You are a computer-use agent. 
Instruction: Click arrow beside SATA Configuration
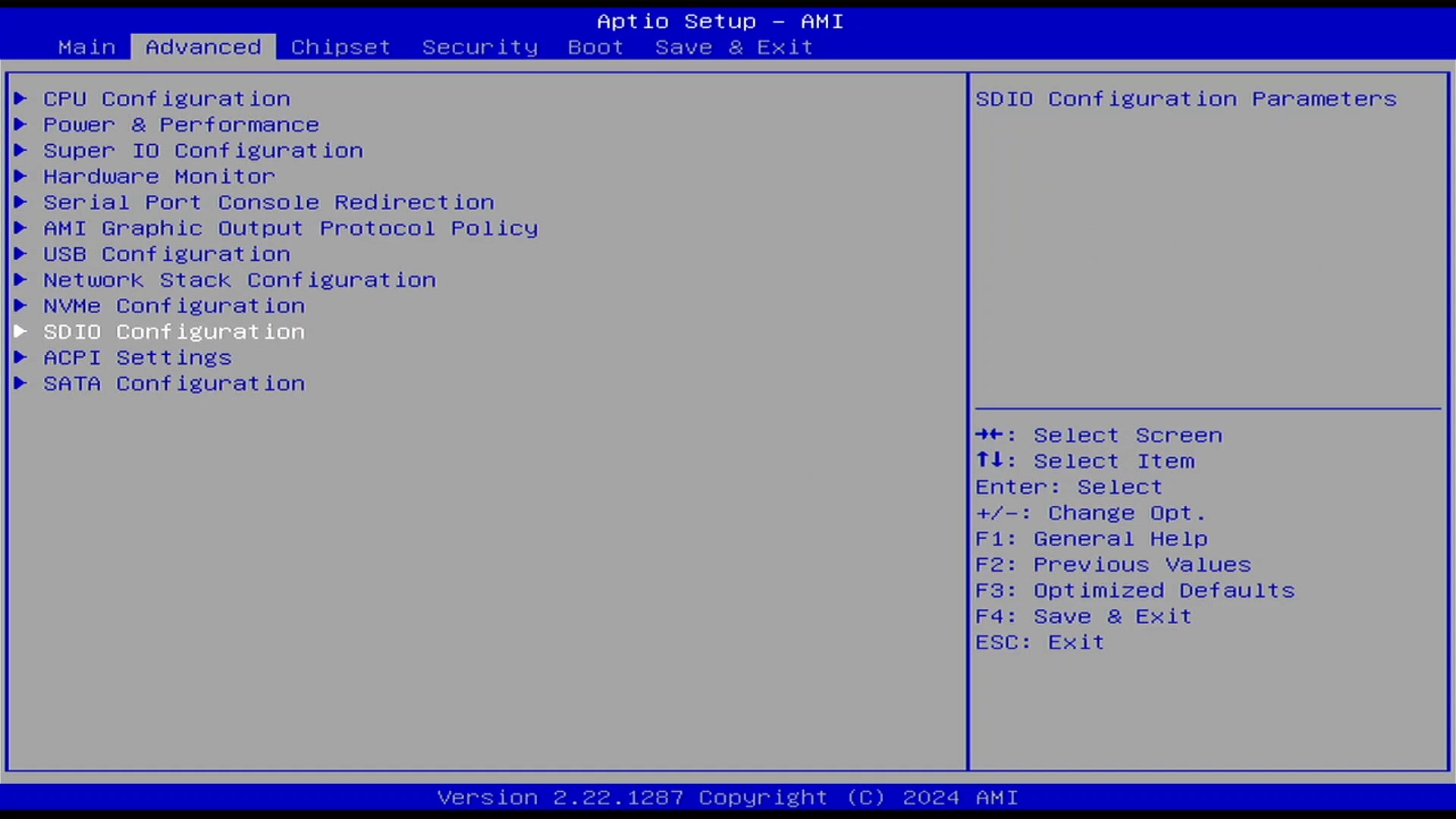point(20,382)
